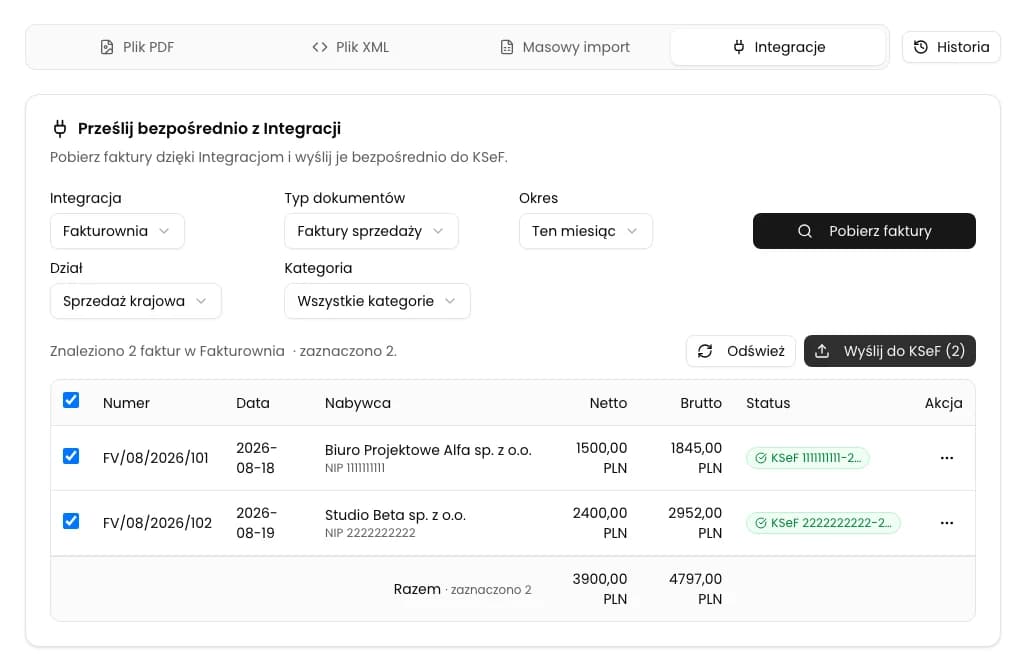Click the Masowy import document icon
Viewport: 1025px width, 671px height.
[x=507, y=47]
